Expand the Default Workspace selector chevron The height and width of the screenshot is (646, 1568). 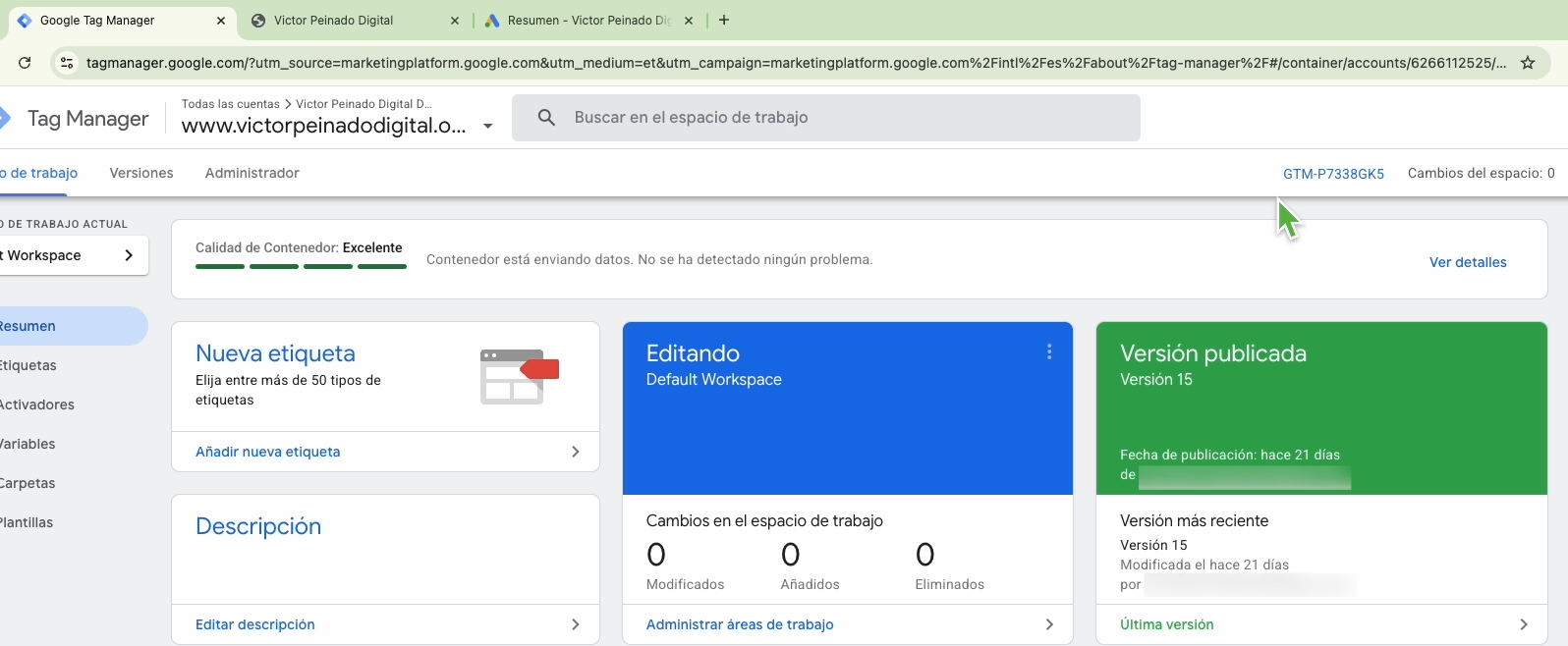pyautogui.click(x=129, y=255)
